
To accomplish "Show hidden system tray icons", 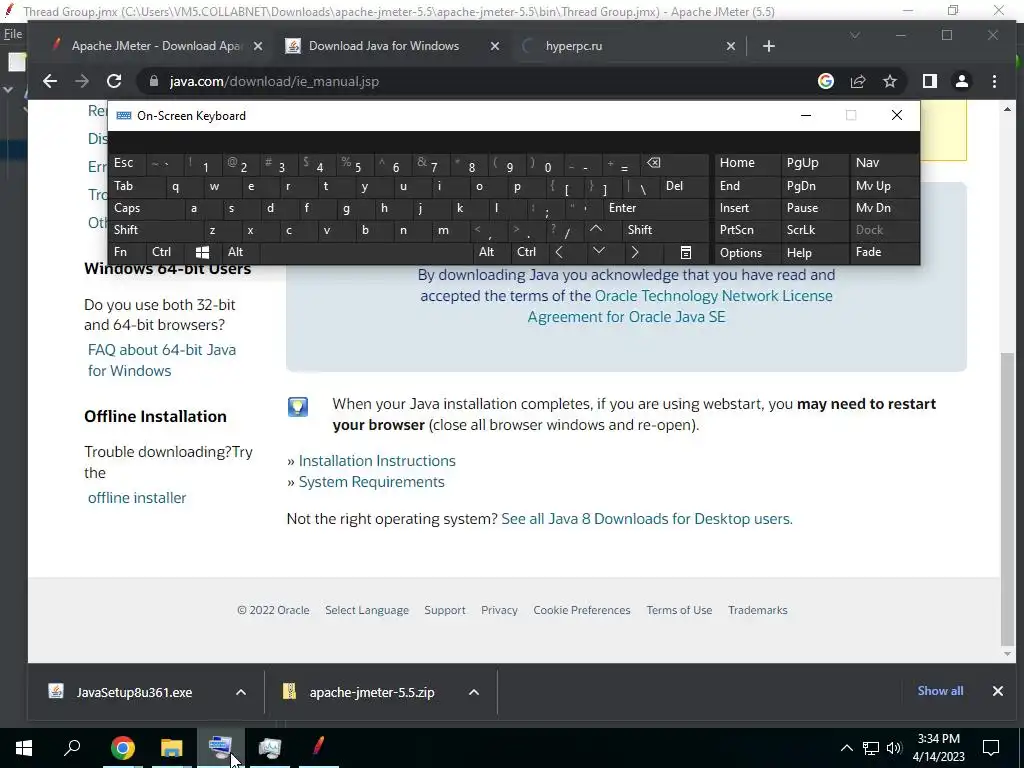I will click(x=846, y=748).
